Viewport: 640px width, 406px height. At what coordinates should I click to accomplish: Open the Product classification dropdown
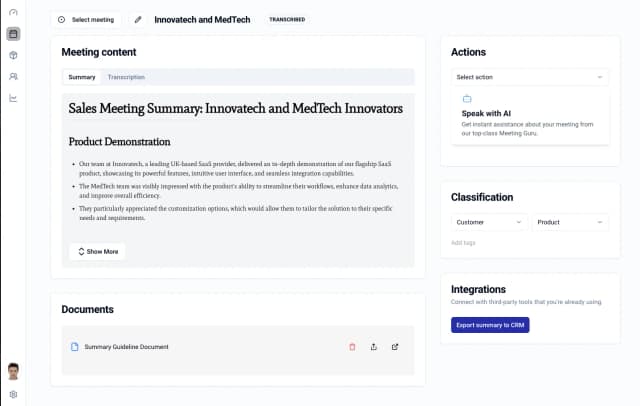570,222
